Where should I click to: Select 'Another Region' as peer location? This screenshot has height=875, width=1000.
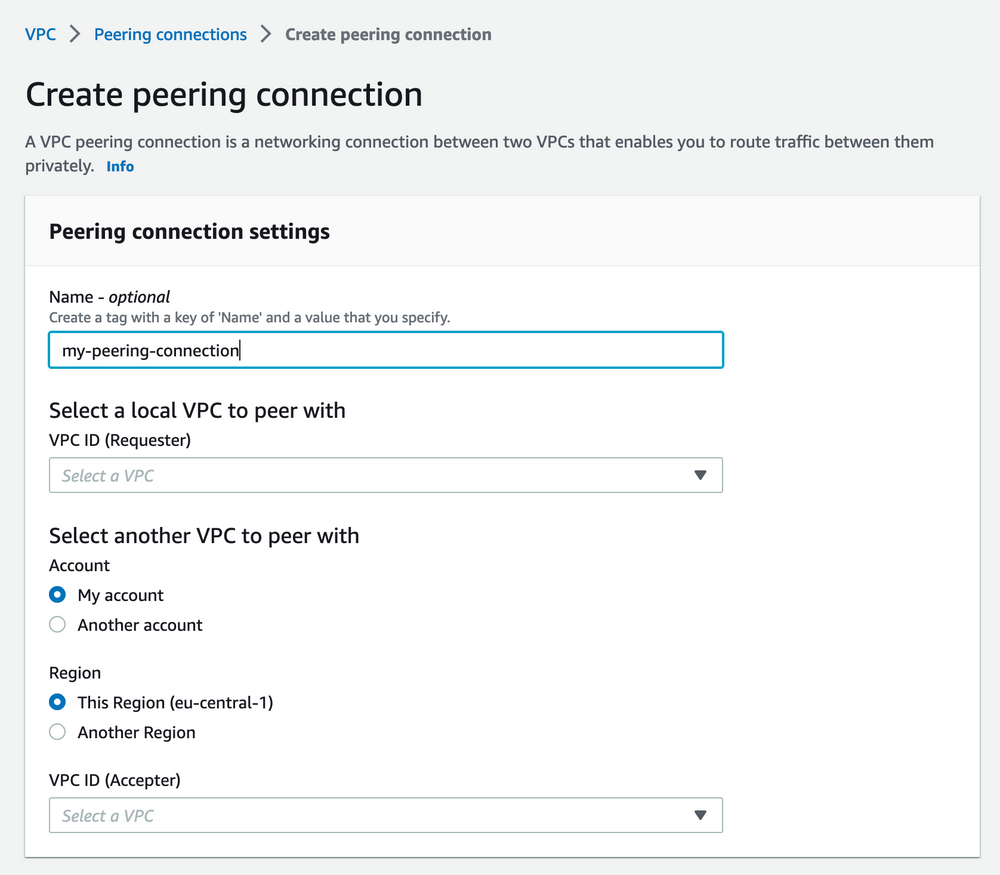click(57, 732)
